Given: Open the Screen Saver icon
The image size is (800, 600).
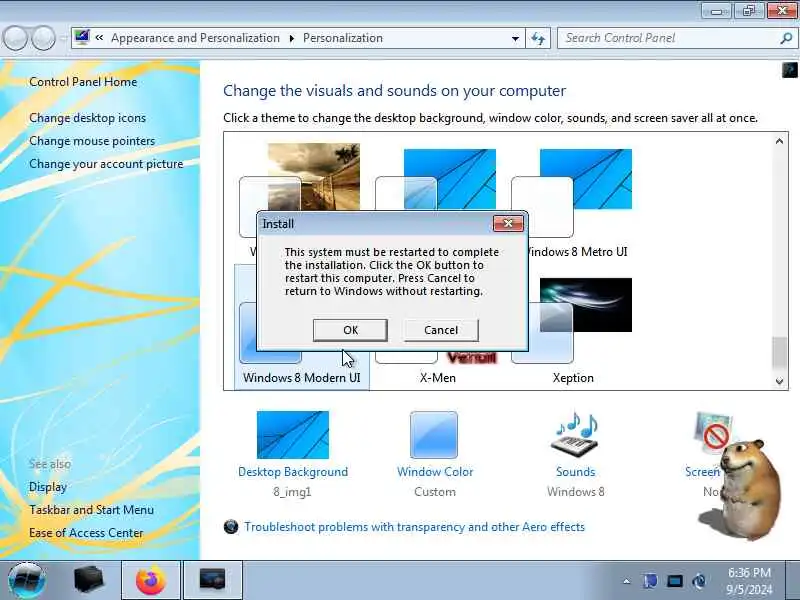Looking at the screenshot, I should click(713, 434).
